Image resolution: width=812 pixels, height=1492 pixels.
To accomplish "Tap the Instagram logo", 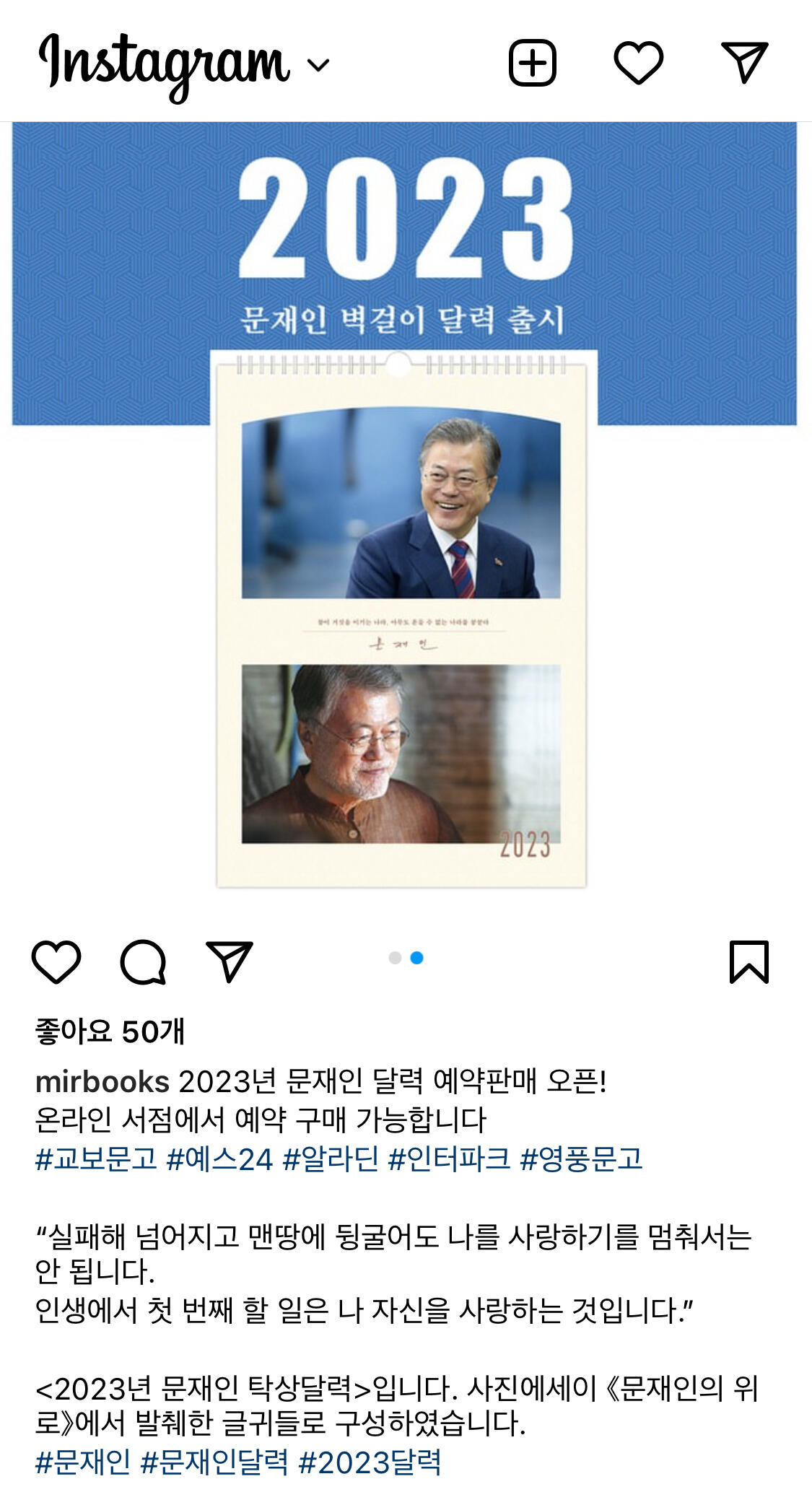I will [165, 66].
